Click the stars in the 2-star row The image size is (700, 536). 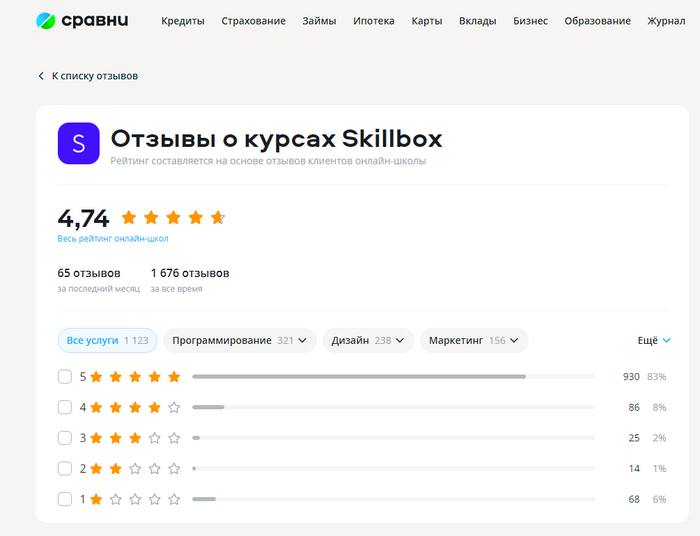[x=135, y=469]
